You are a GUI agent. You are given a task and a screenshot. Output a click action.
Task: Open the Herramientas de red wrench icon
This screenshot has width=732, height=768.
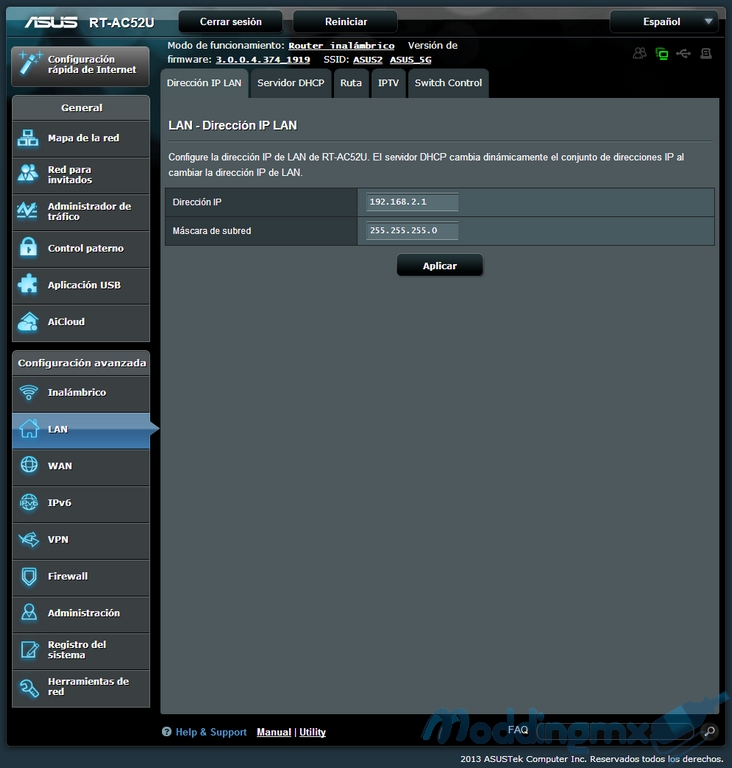(29, 688)
